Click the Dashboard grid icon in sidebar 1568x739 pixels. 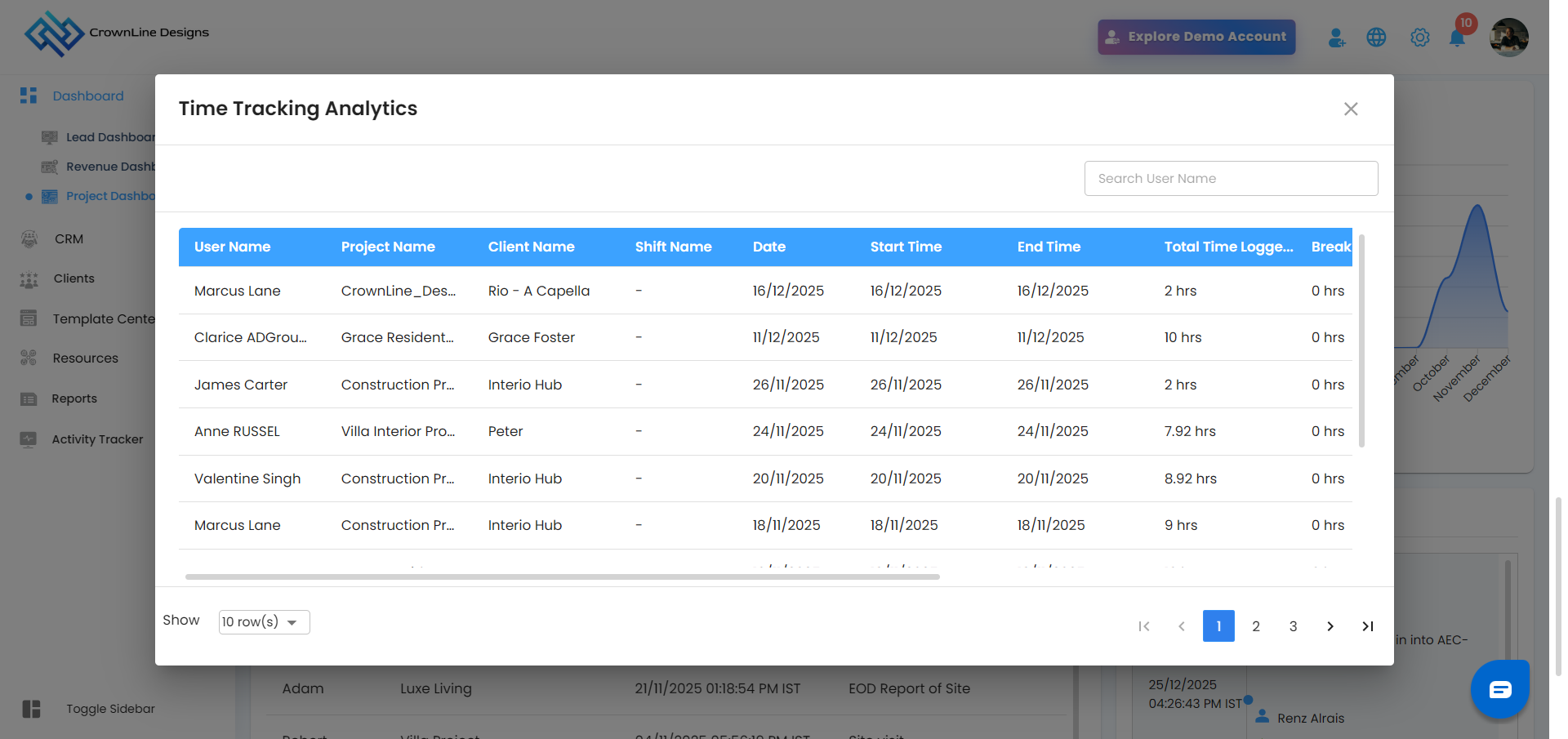coord(29,96)
